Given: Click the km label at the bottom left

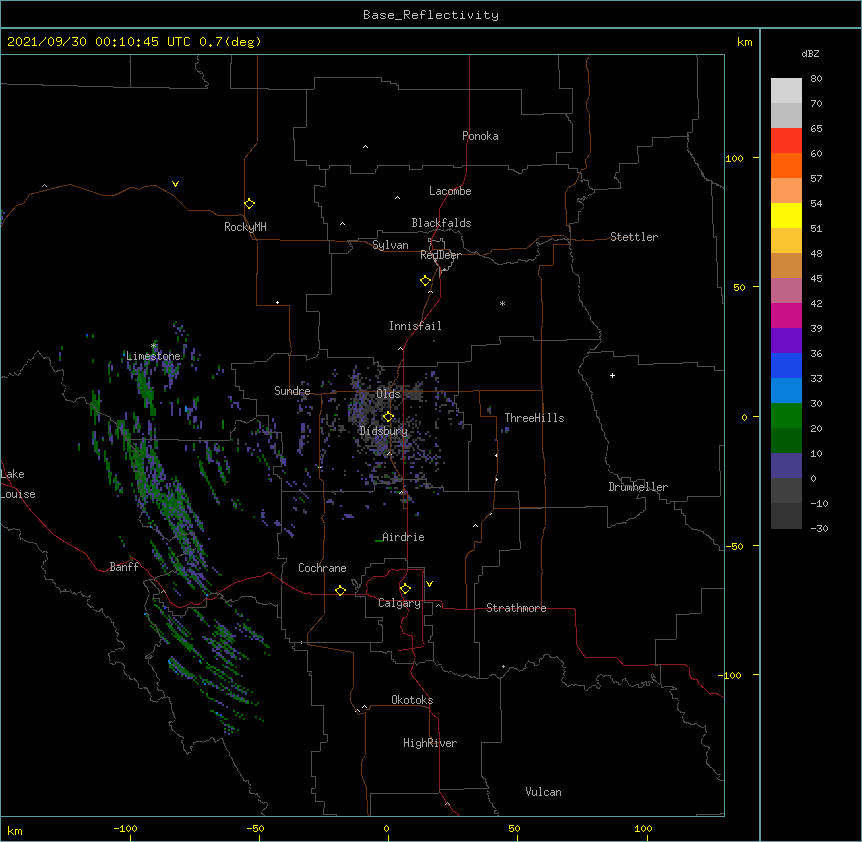Looking at the screenshot, I should (x=15, y=831).
